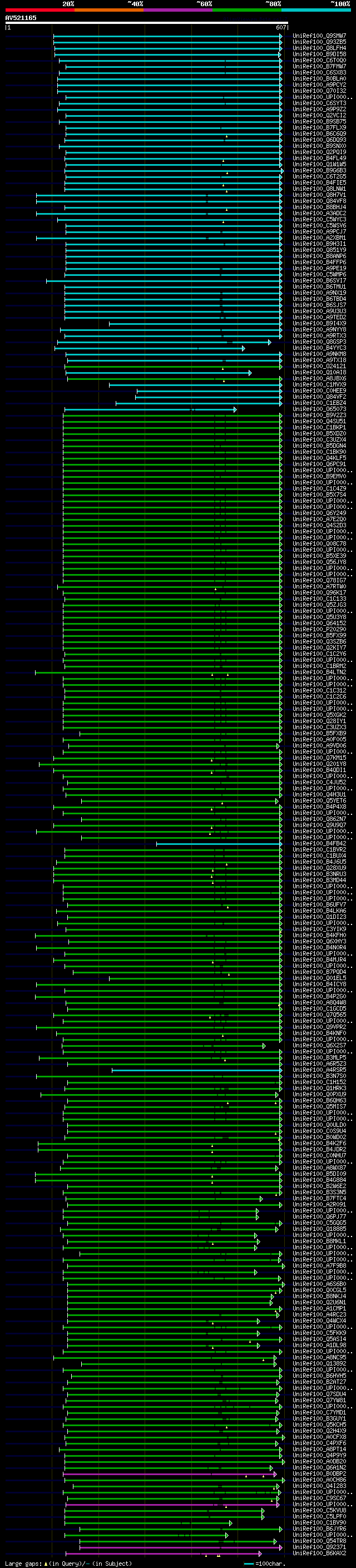Select the UniRef100_Q70I32 label
356x1568 pixels.
point(319,91)
